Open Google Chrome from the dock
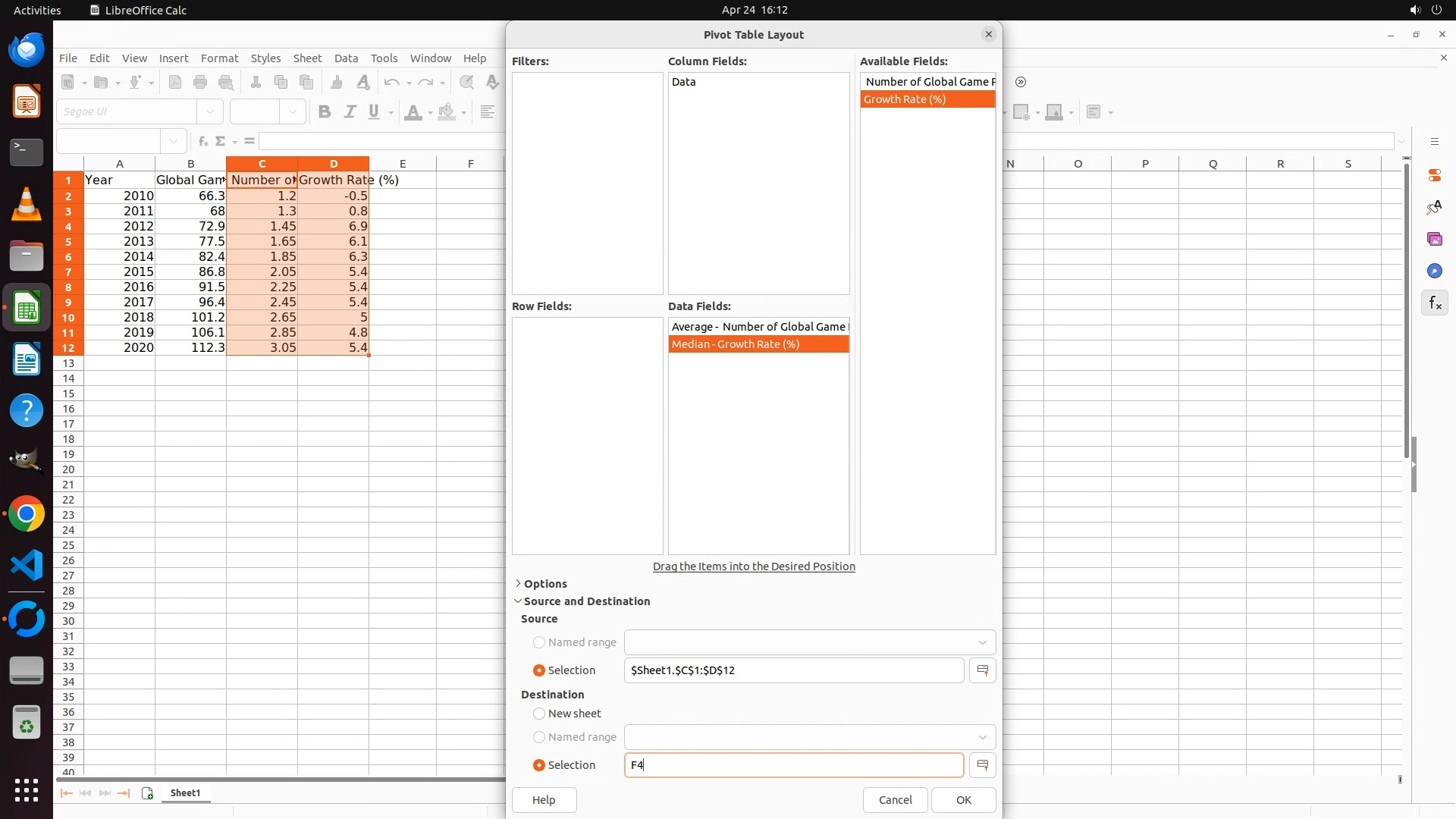Image resolution: width=1456 pixels, height=819 pixels. [x=27, y=514]
